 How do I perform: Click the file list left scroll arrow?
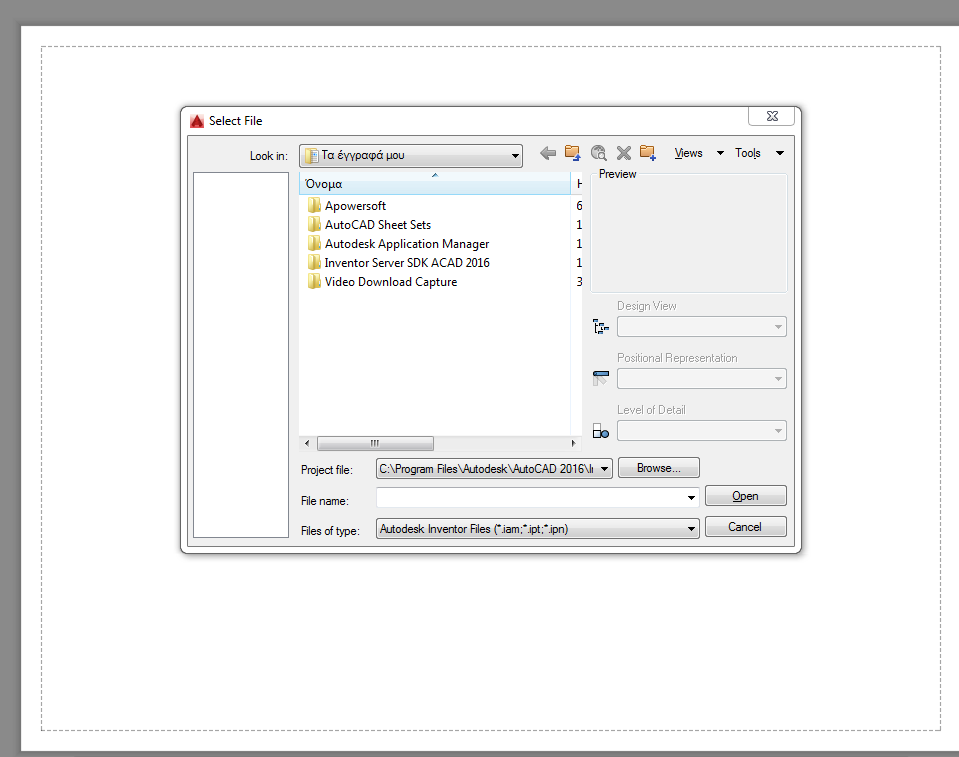307,443
